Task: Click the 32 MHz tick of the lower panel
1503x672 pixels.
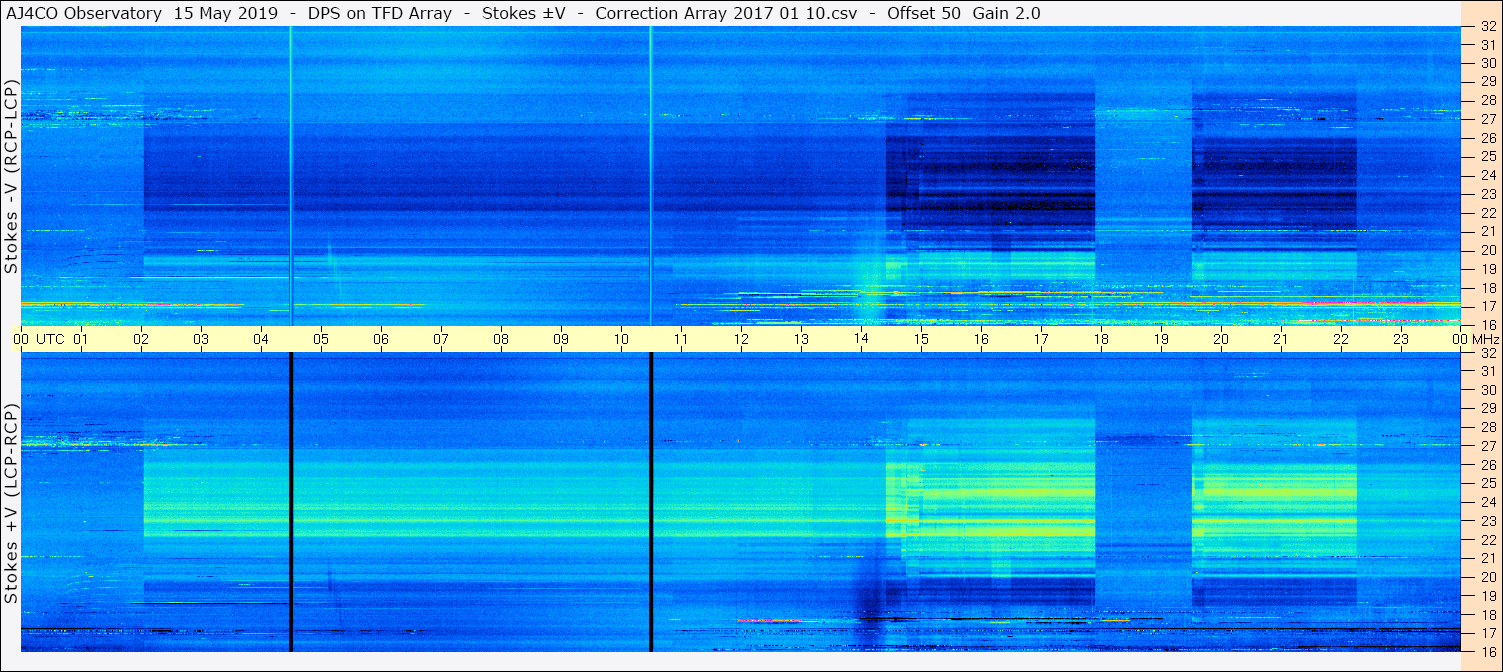Action: [1487, 353]
